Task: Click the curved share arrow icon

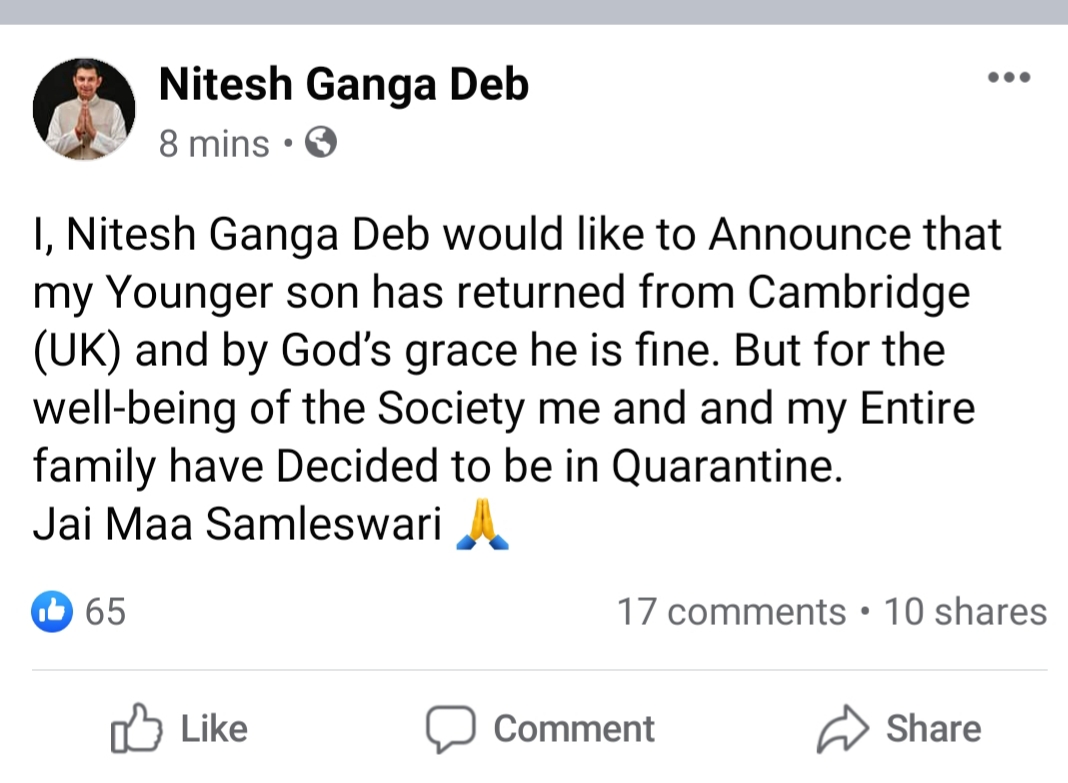Action: 843,729
